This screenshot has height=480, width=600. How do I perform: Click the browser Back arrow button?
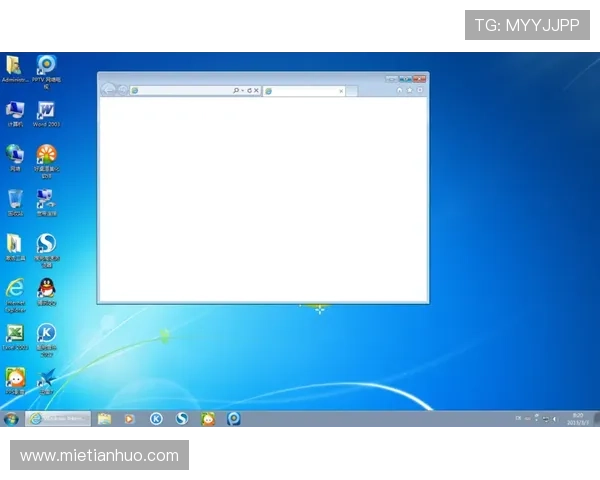click(108, 90)
